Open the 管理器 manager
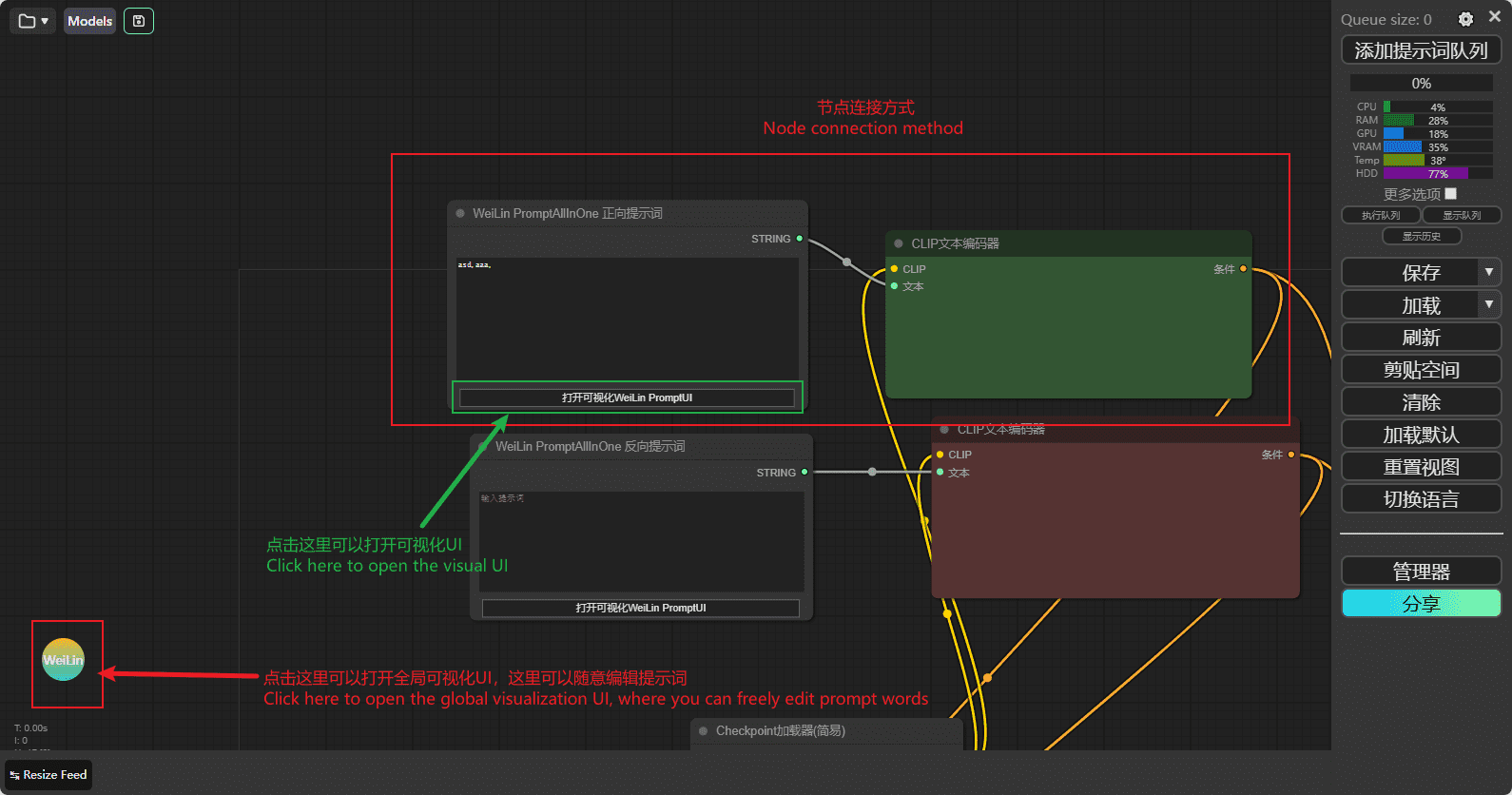1512x795 pixels. coord(1421,571)
